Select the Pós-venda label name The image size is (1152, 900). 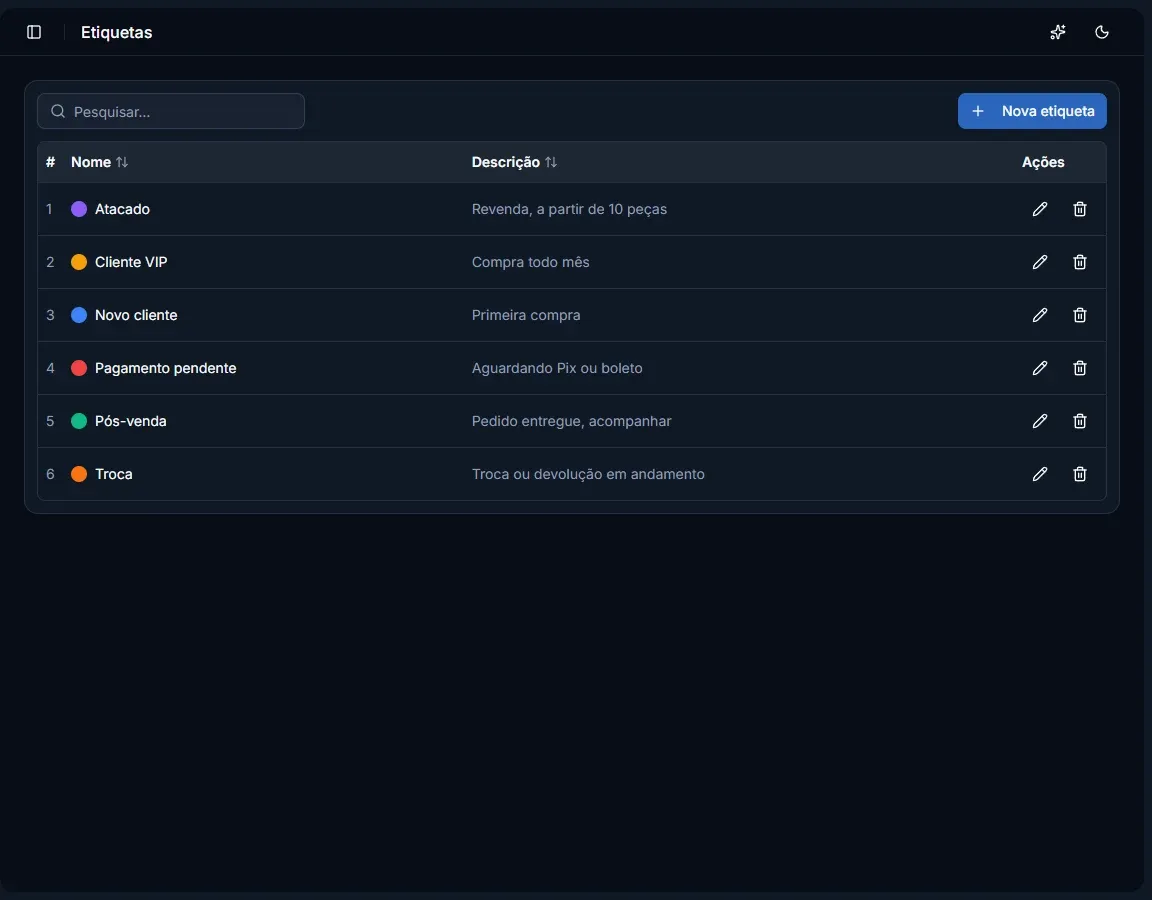pyautogui.click(x=131, y=421)
